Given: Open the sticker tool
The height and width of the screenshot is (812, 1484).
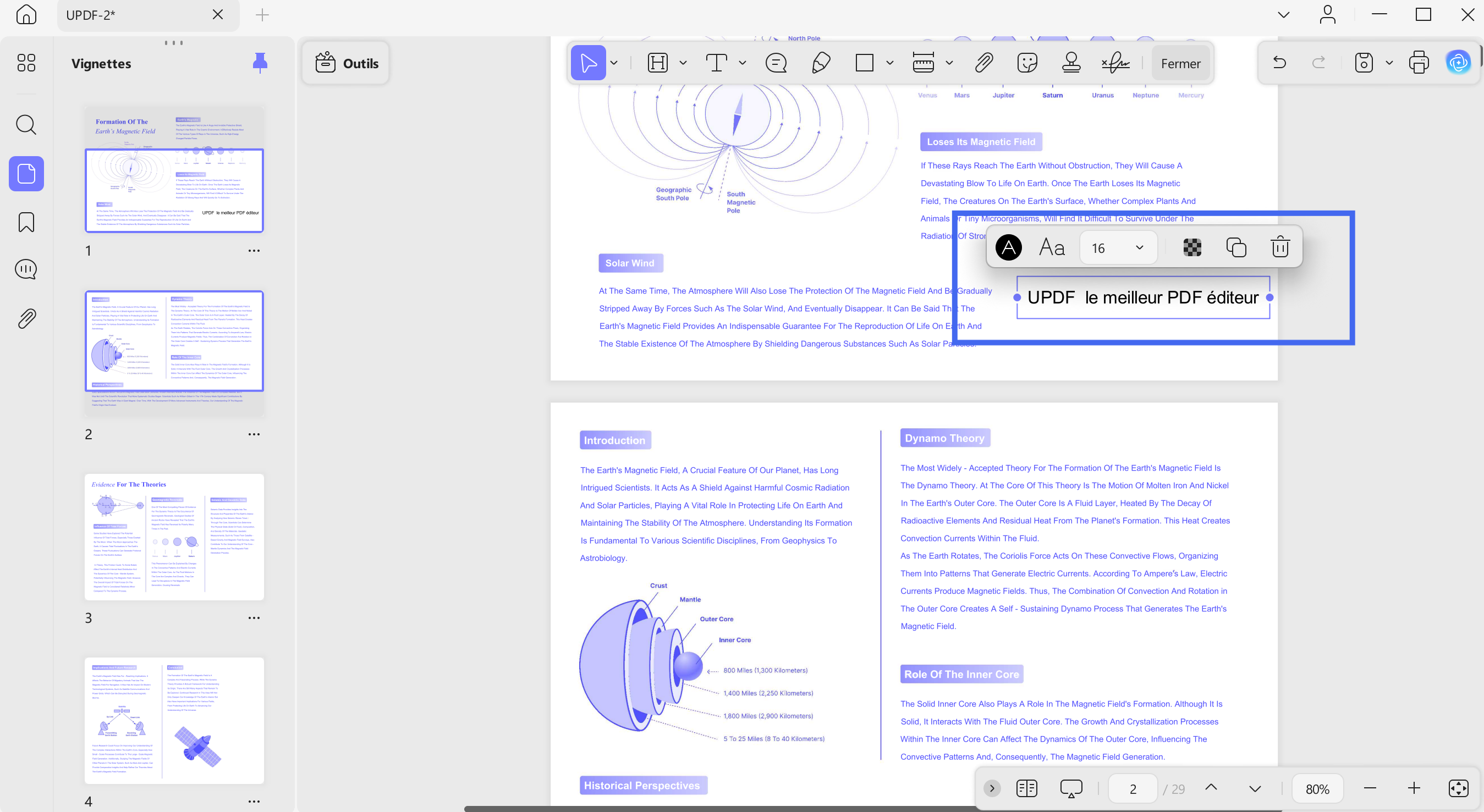Looking at the screenshot, I should [x=1027, y=63].
